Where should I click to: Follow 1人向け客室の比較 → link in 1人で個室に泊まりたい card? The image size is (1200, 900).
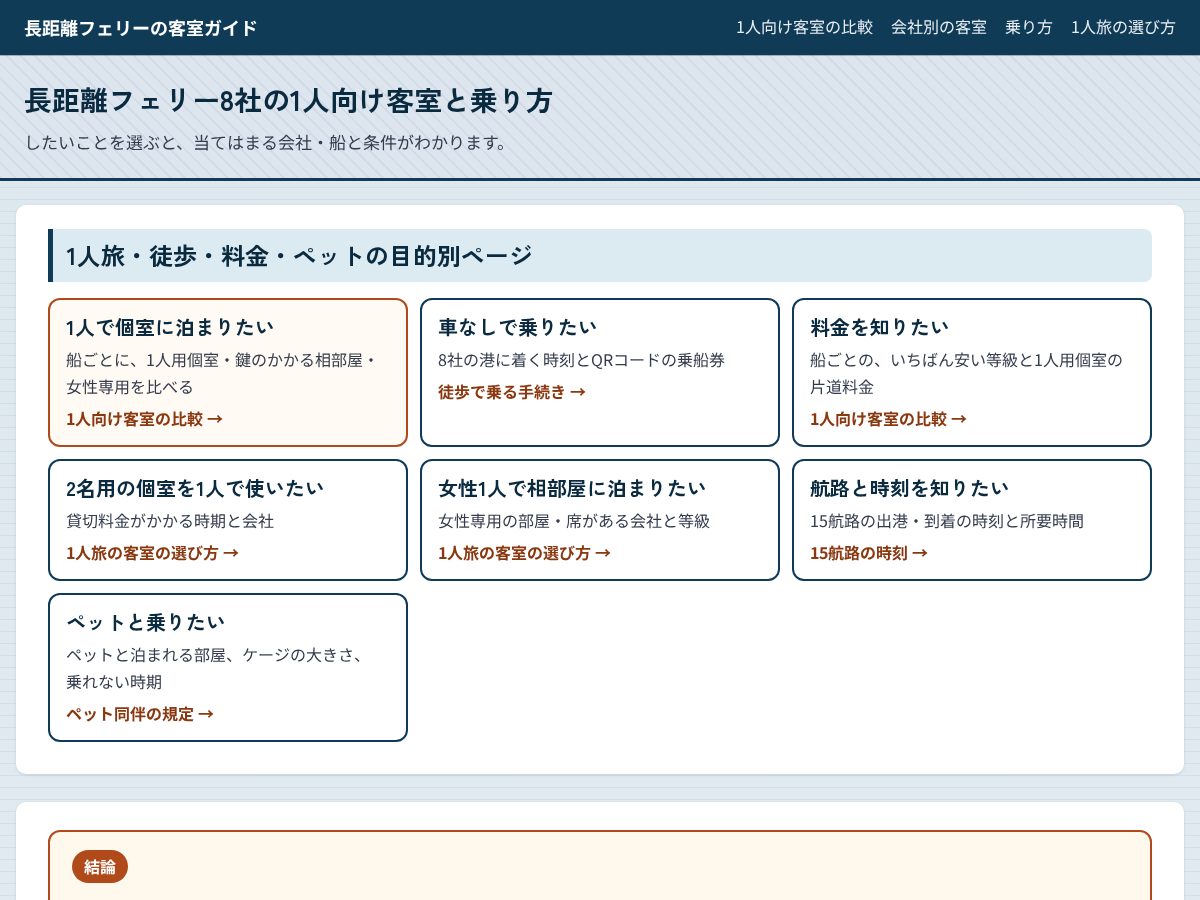tap(144, 419)
